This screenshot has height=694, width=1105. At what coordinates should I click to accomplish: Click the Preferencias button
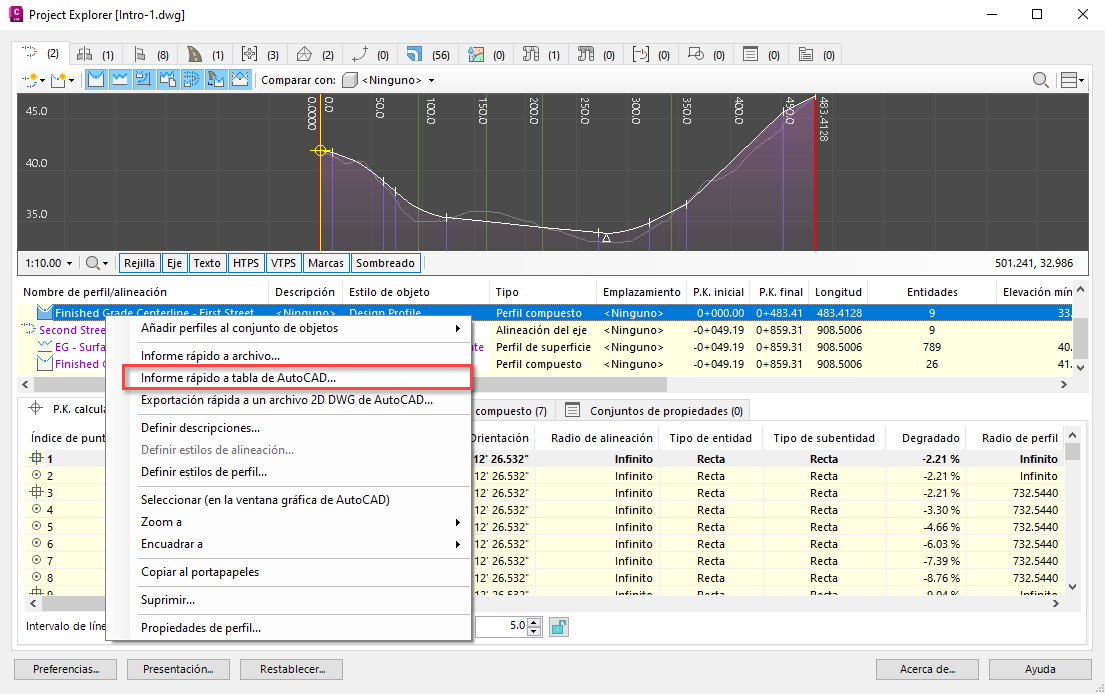[x=65, y=669]
